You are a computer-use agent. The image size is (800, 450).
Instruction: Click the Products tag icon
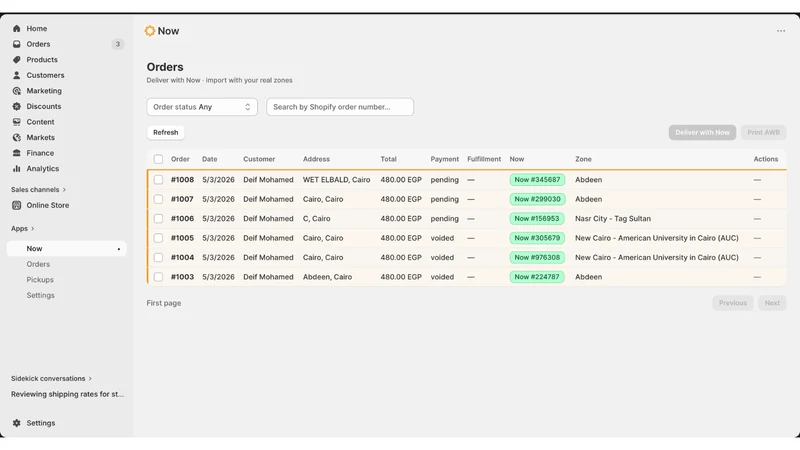coord(16,60)
